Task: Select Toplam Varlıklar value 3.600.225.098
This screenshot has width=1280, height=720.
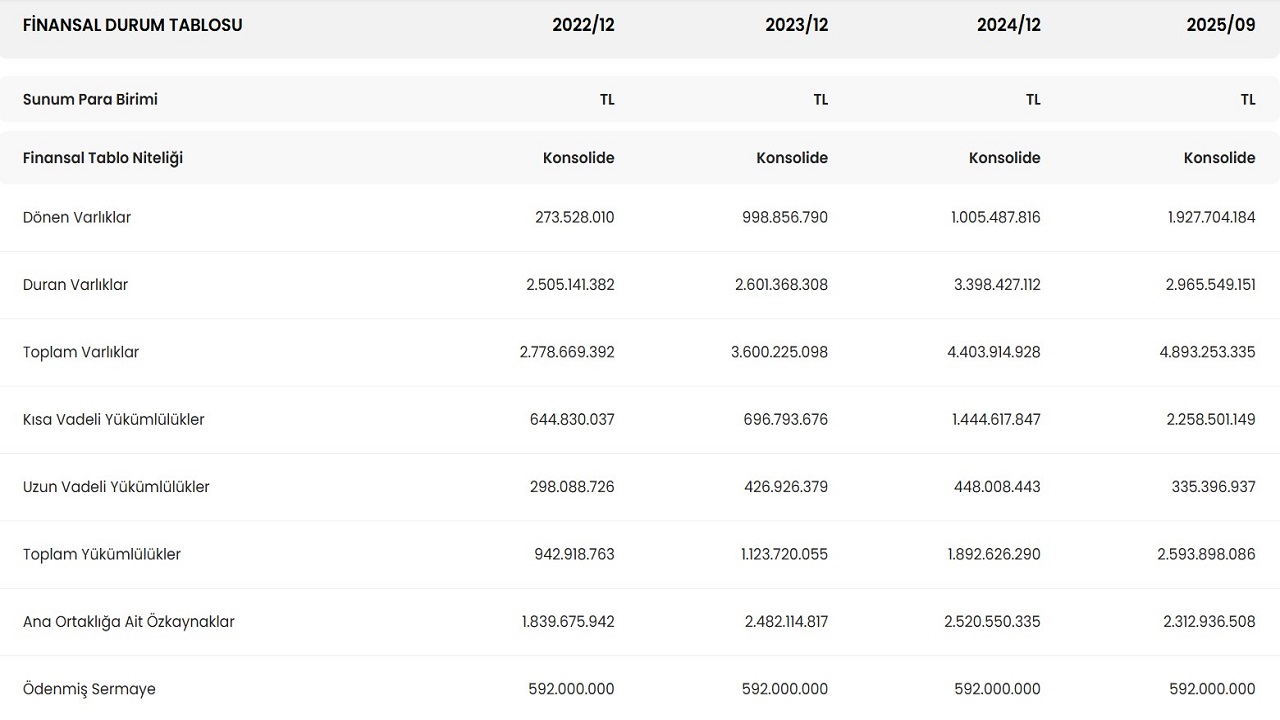Action: 779,352
